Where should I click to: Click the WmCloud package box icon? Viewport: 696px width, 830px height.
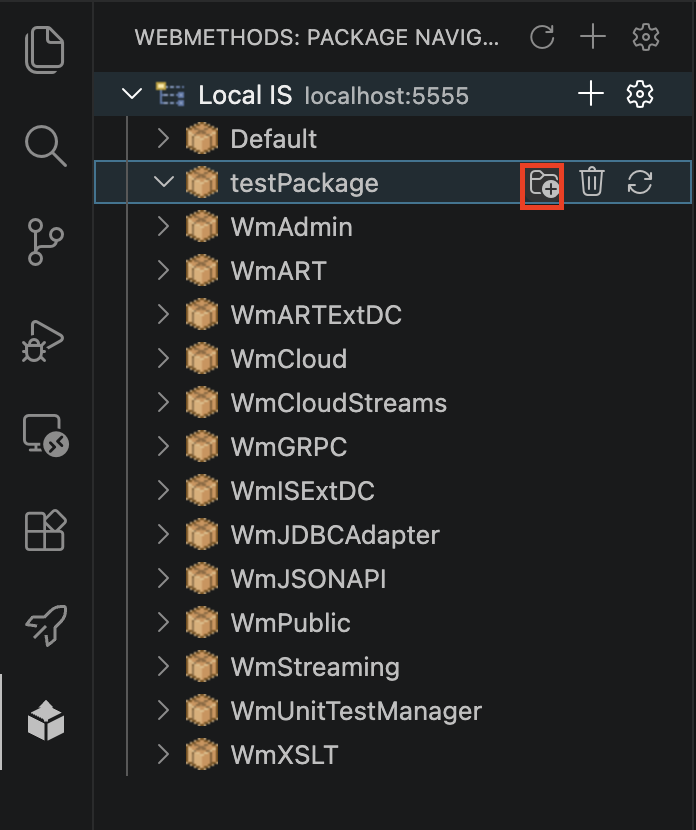(x=202, y=358)
